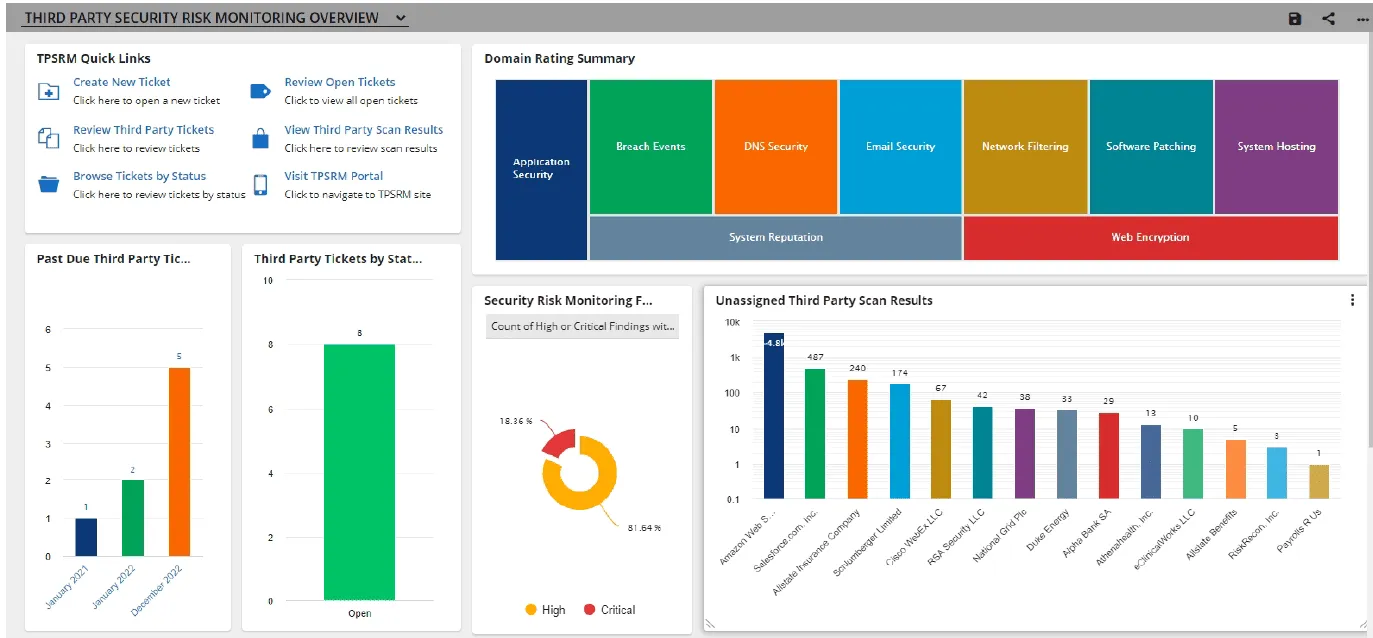Viewport: 1373px width, 638px height.
Task: Expand the dashboard title dropdown arrow
Action: [x=400, y=18]
